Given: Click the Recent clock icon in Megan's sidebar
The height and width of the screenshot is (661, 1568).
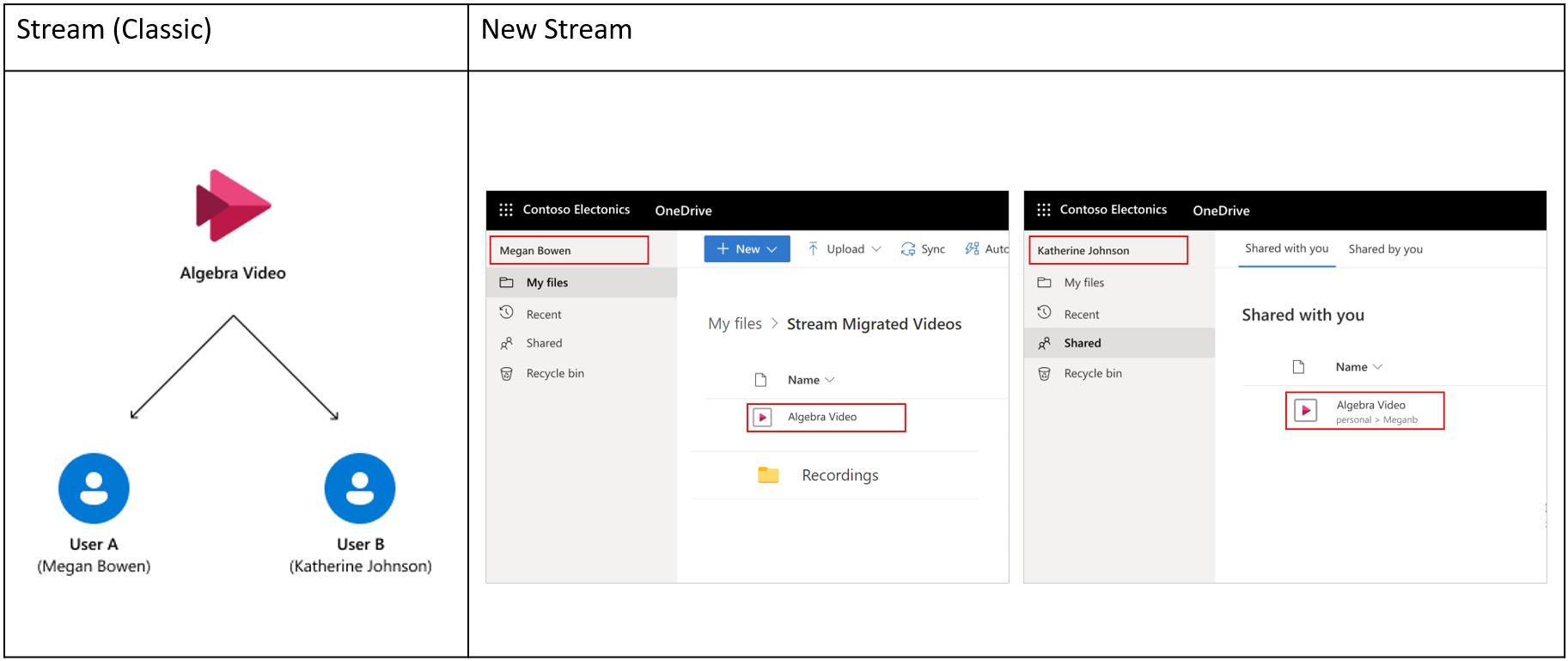Looking at the screenshot, I should [507, 313].
